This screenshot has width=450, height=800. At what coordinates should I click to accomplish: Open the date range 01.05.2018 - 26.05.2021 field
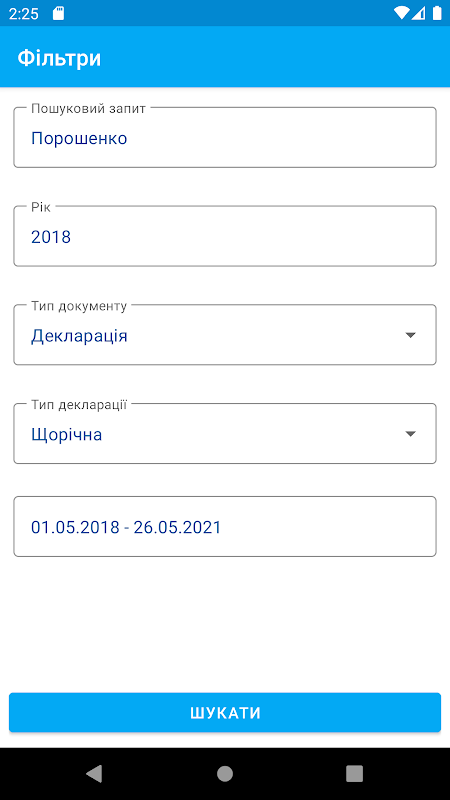coord(225,527)
